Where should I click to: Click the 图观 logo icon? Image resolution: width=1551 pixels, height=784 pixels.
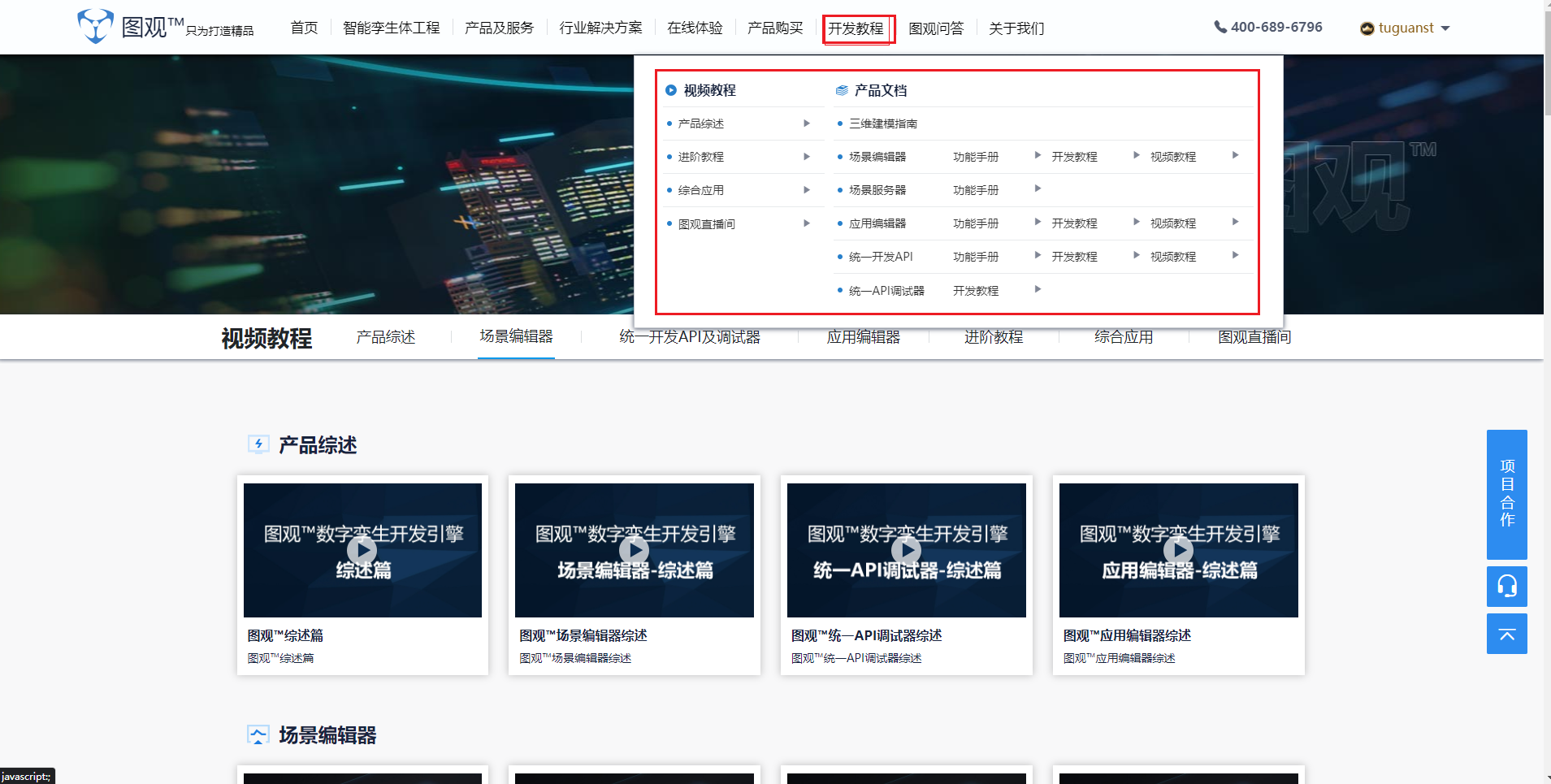pyautogui.click(x=95, y=26)
